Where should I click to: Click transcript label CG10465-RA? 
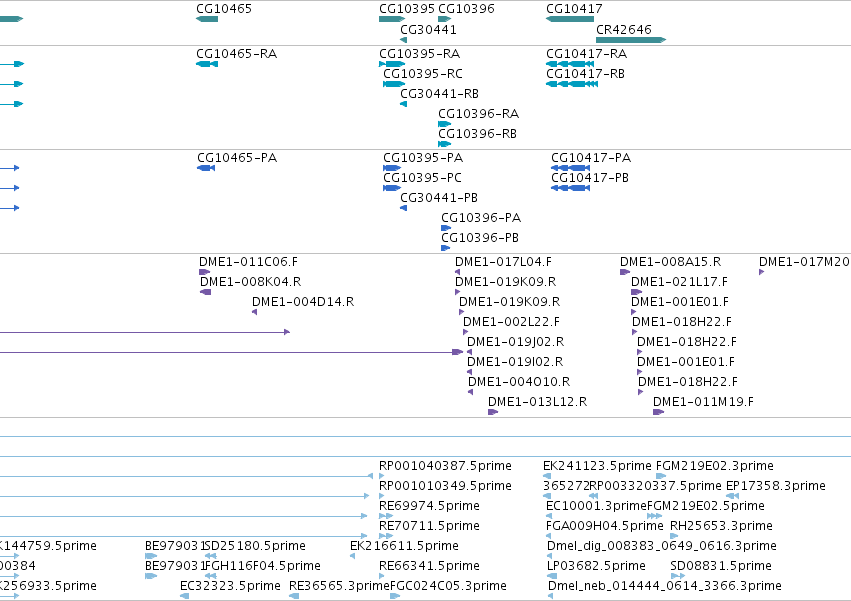237,54
